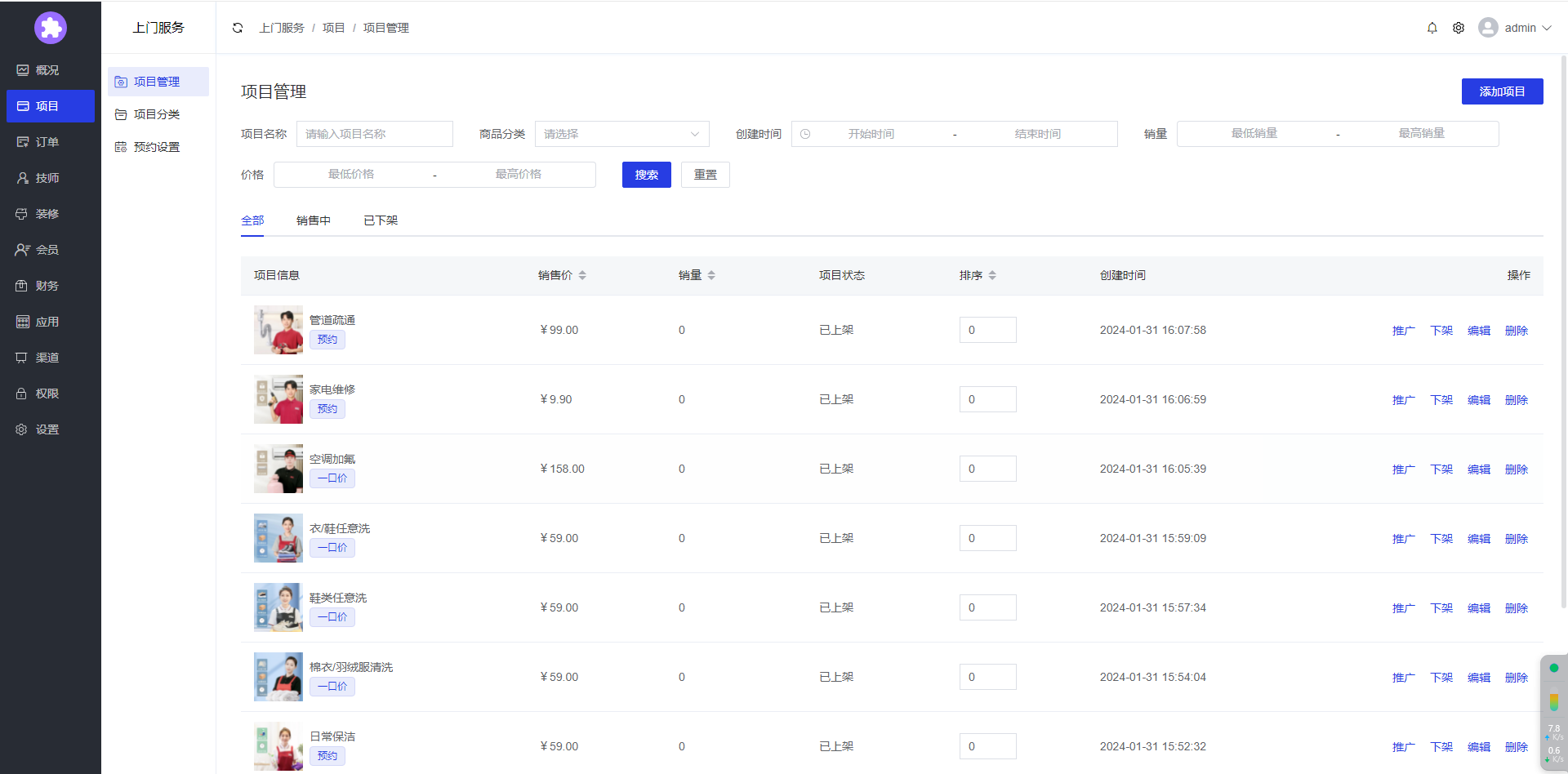Open the settings gear in the top bar
Image resolution: width=1568 pixels, height=774 pixels.
tap(1459, 28)
